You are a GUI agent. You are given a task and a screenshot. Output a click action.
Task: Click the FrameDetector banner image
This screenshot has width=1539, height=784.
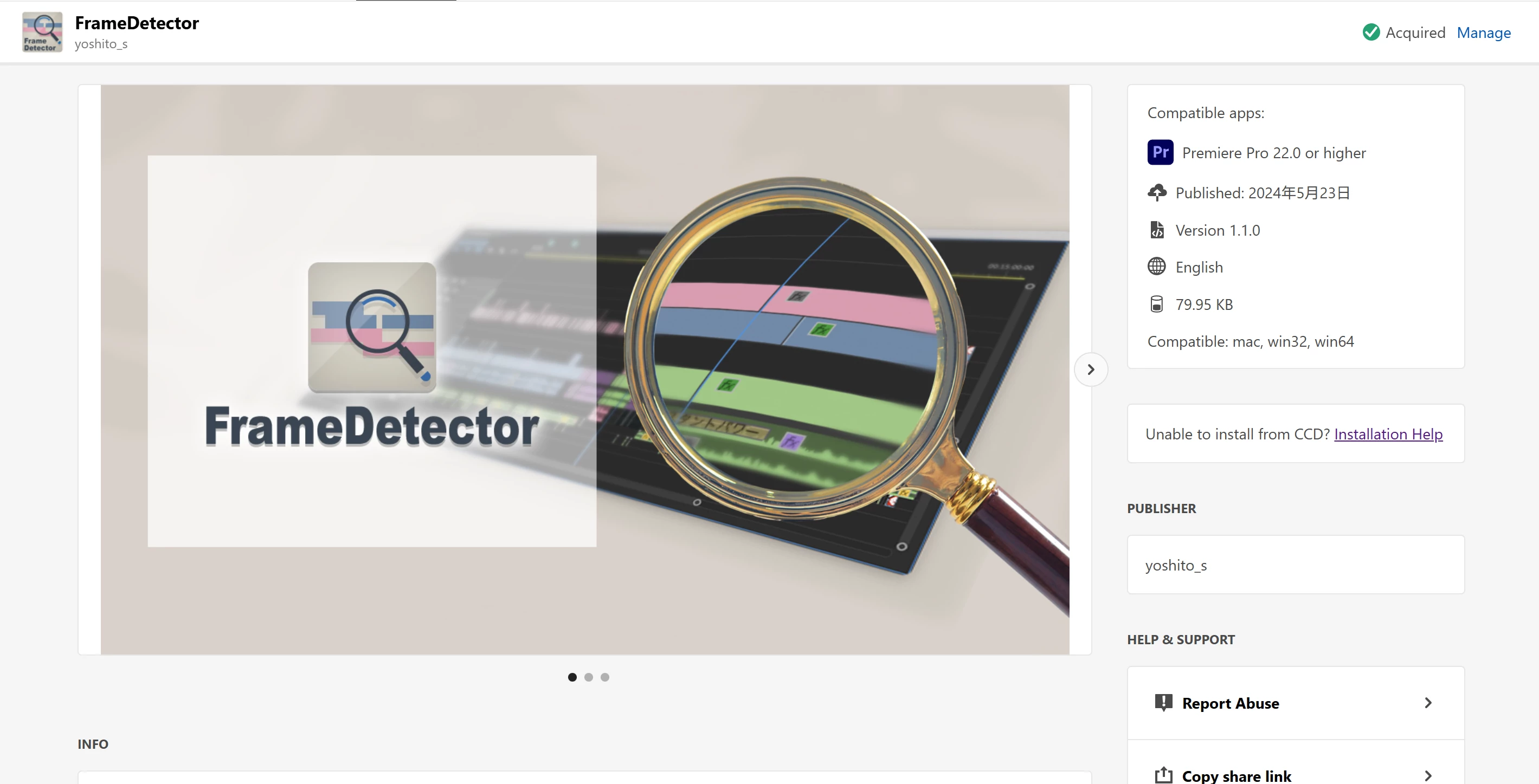585,370
